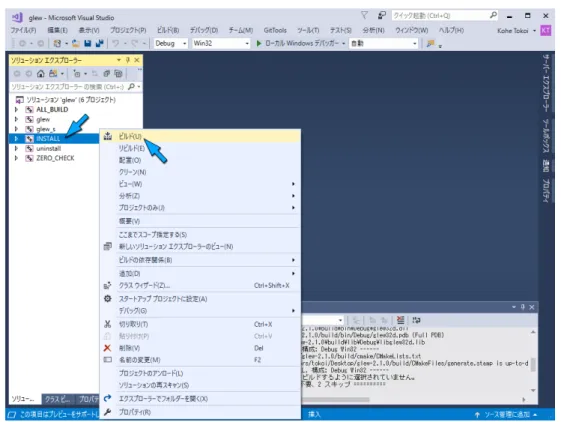Choose エクスプローラーでフォルダーを開く(X)
Viewport: 561px width, 422px height.
pyautogui.click(x=200, y=398)
